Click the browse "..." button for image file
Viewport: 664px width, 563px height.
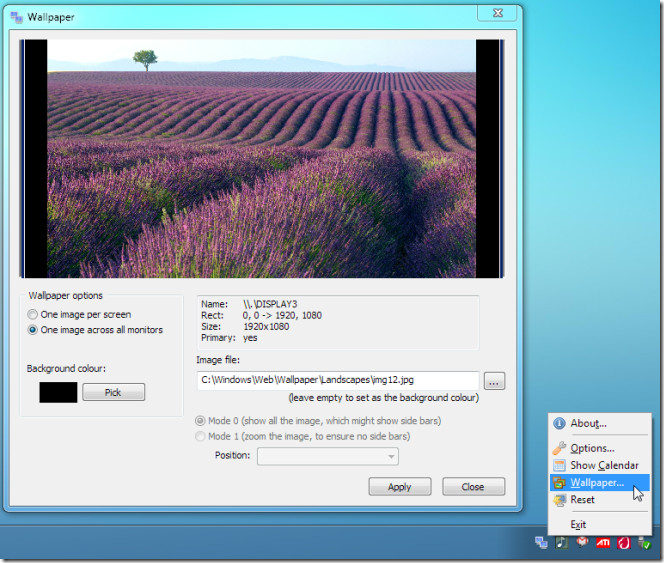point(494,381)
